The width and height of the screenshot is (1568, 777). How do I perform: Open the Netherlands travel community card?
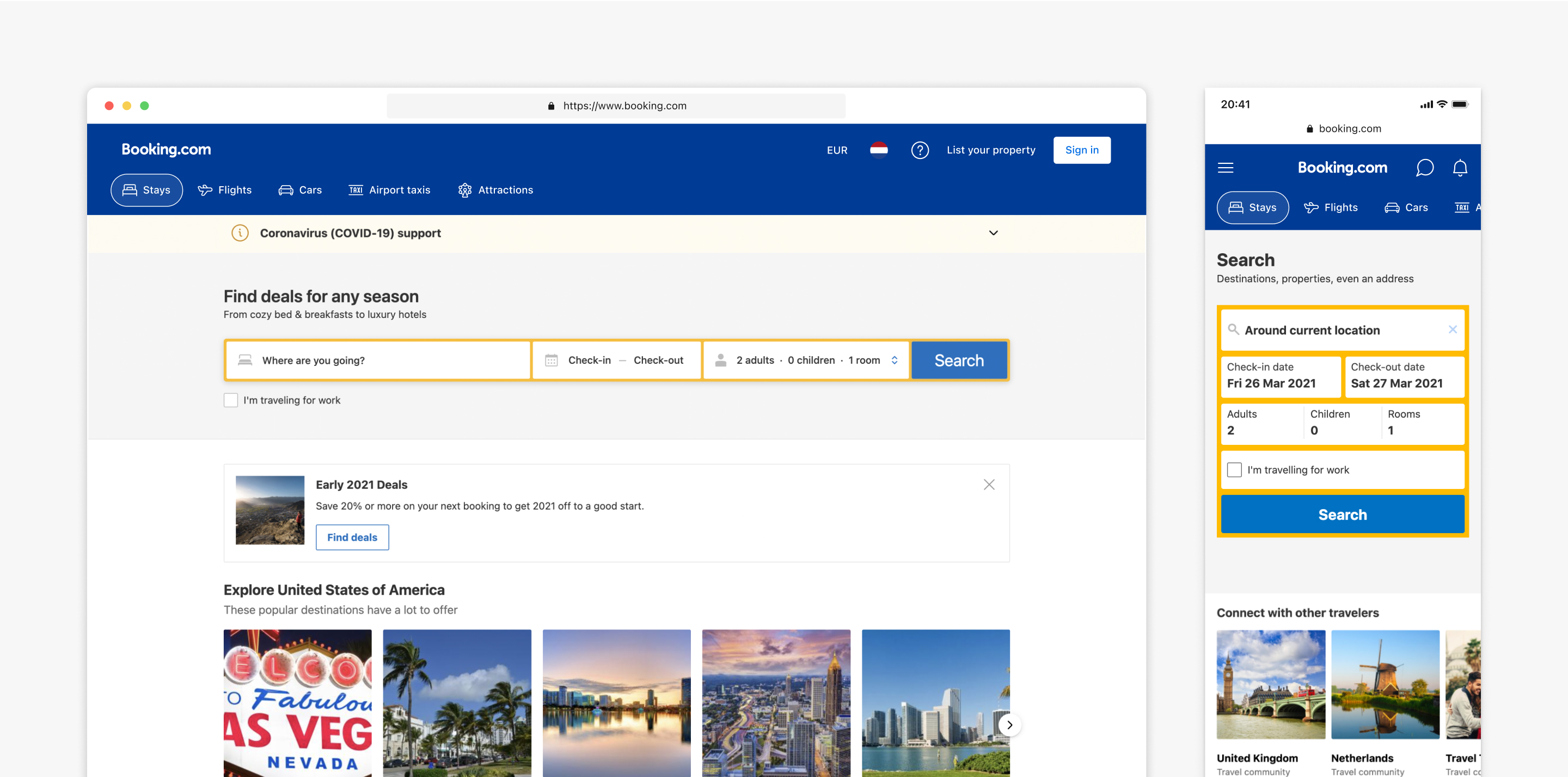[1385, 703]
